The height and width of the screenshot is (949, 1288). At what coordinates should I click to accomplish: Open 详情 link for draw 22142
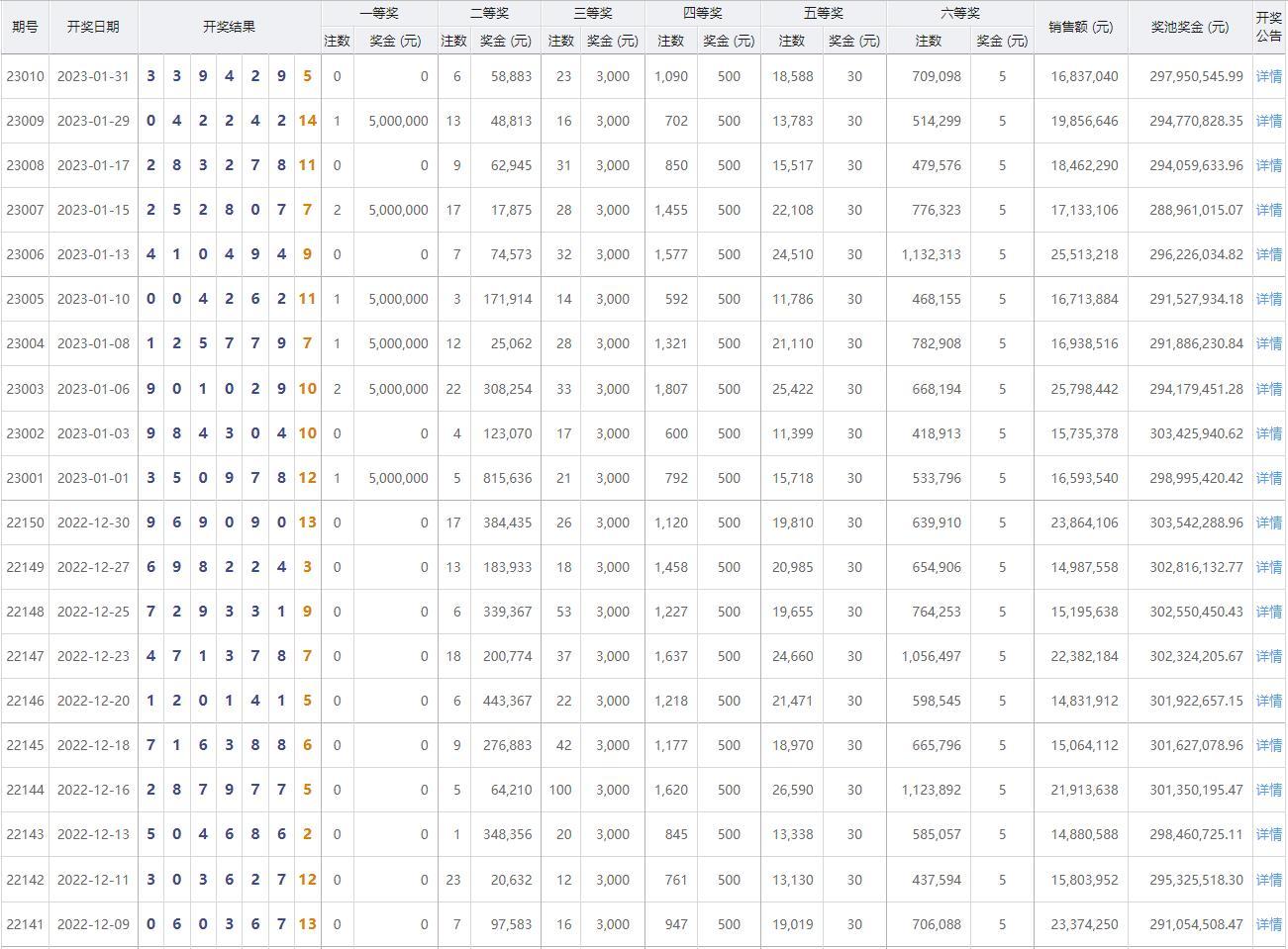1268,880
